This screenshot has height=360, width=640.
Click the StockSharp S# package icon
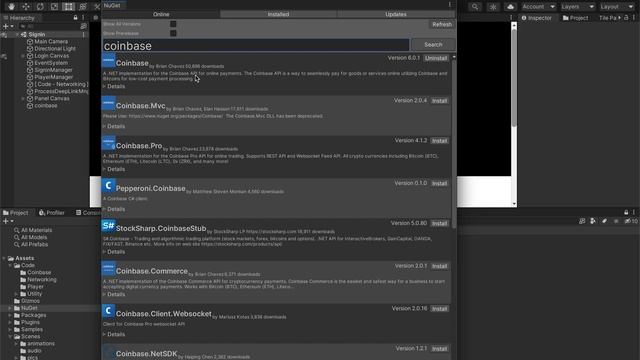108,226
